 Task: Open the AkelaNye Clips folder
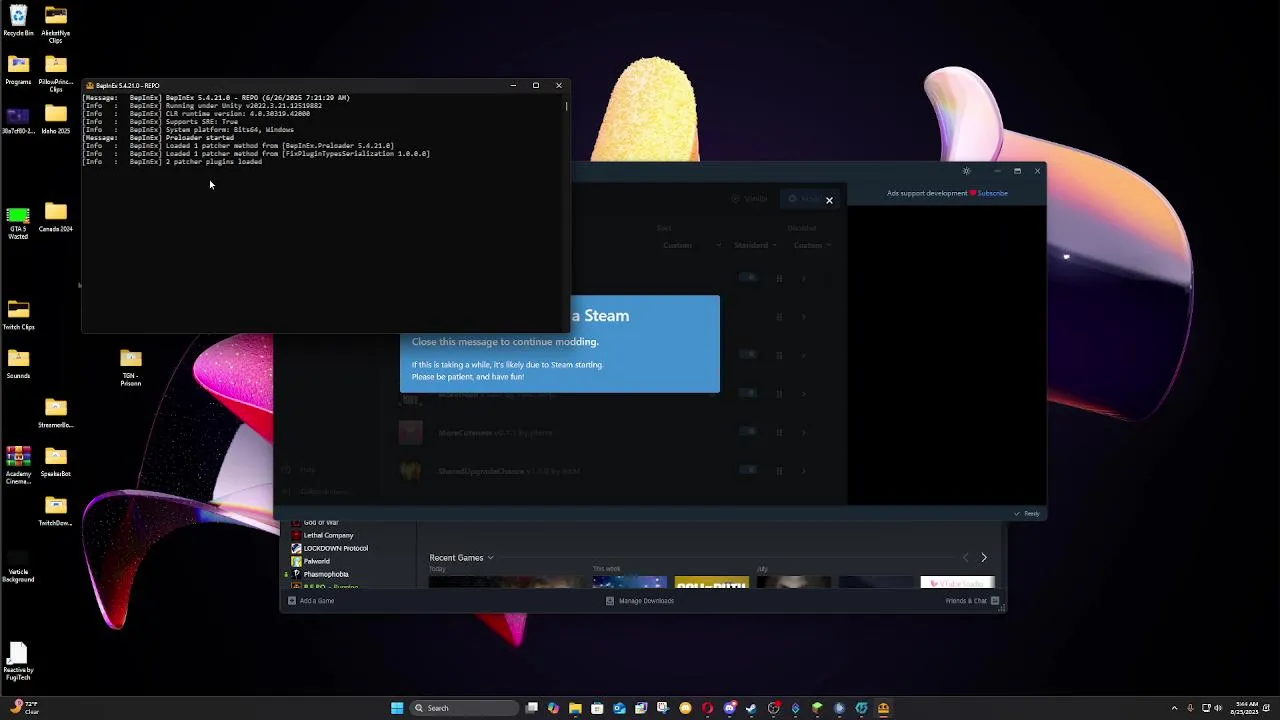click(56, 24)
